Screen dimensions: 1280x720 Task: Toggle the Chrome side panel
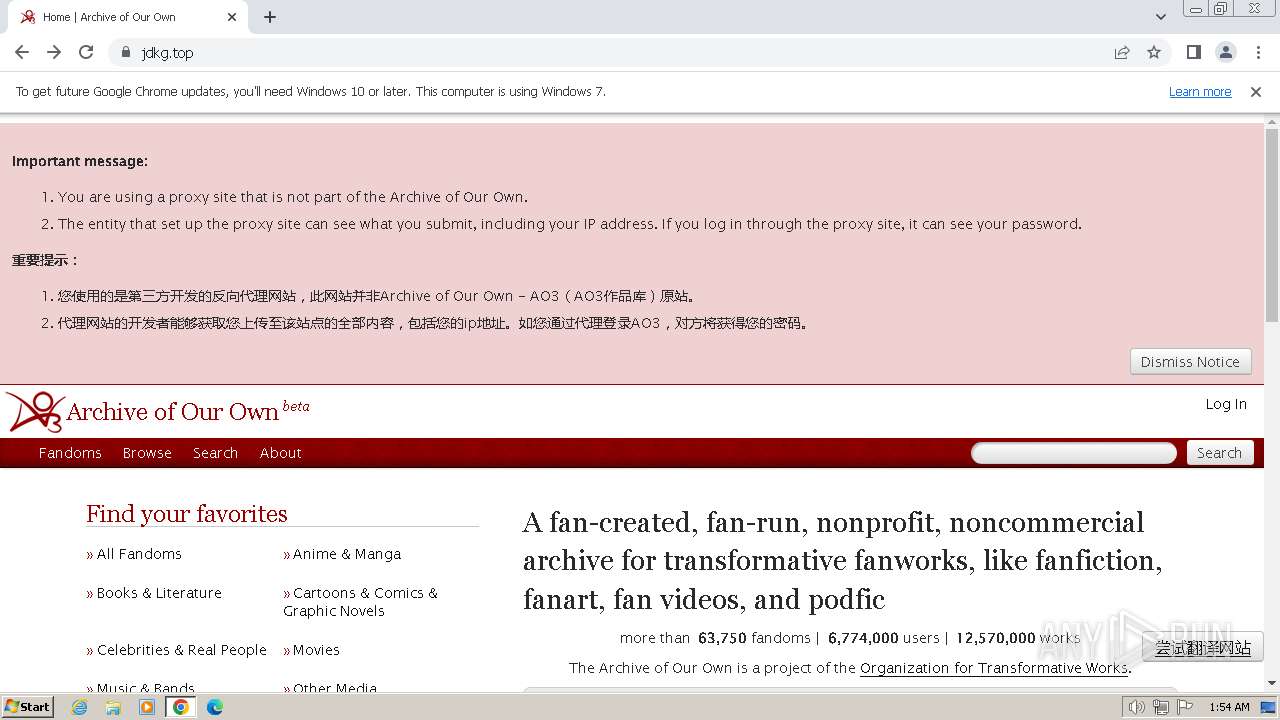[1193, 52]
